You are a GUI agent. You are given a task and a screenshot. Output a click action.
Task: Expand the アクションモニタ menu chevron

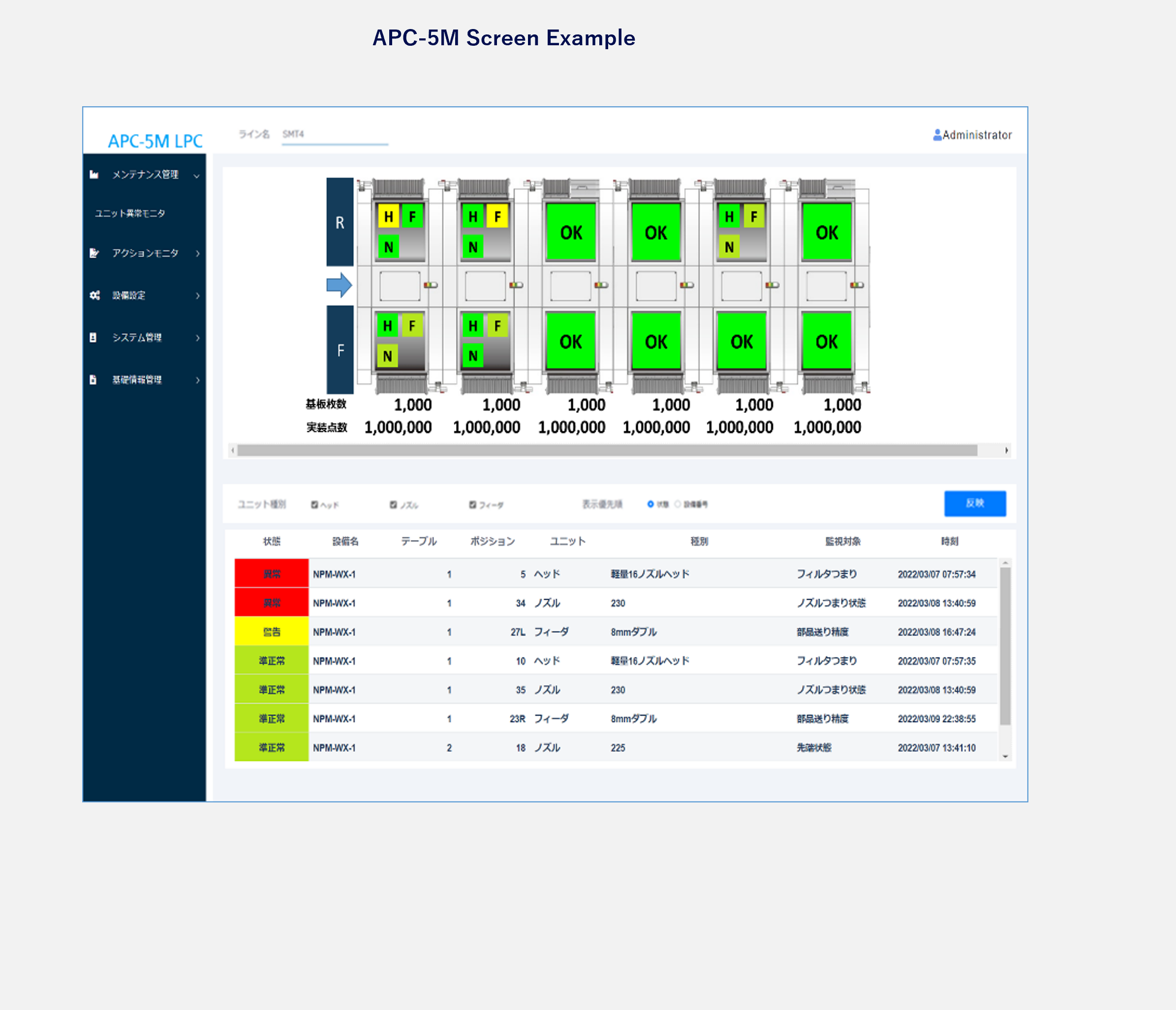[197, 254]
